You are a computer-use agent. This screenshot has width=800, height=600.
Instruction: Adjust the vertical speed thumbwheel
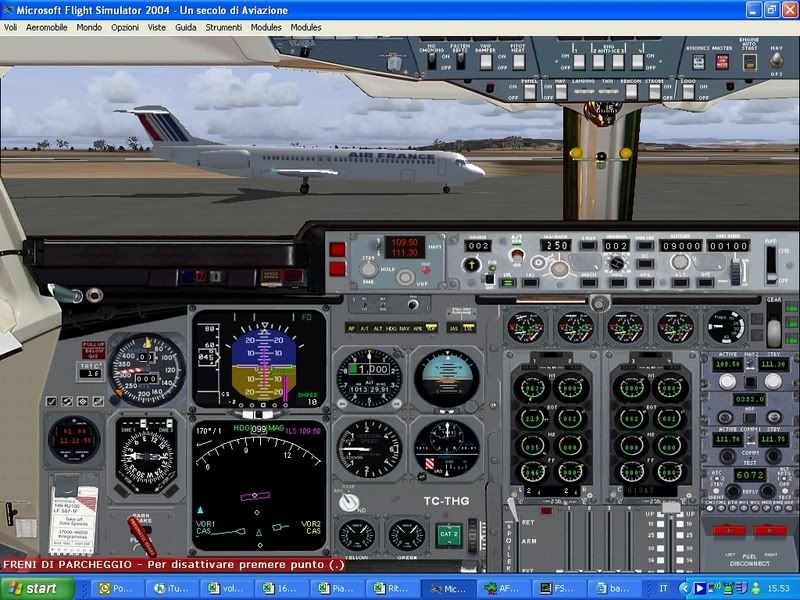(735, 272)
